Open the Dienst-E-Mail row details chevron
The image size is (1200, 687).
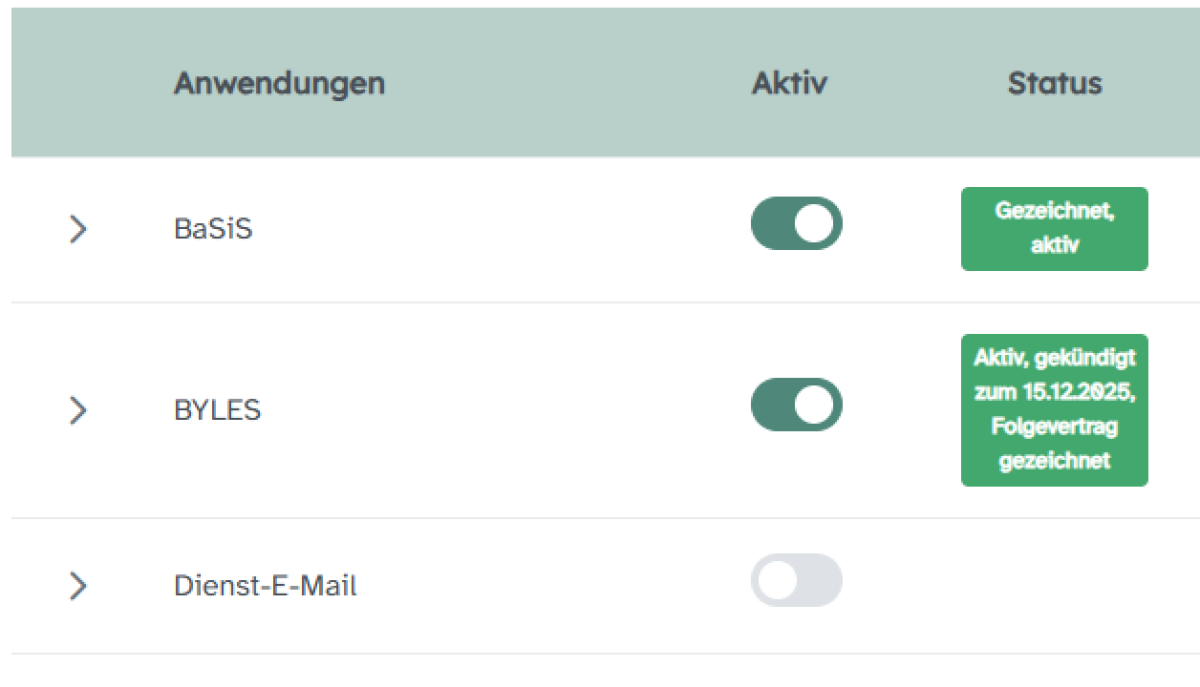coord(78,586)
